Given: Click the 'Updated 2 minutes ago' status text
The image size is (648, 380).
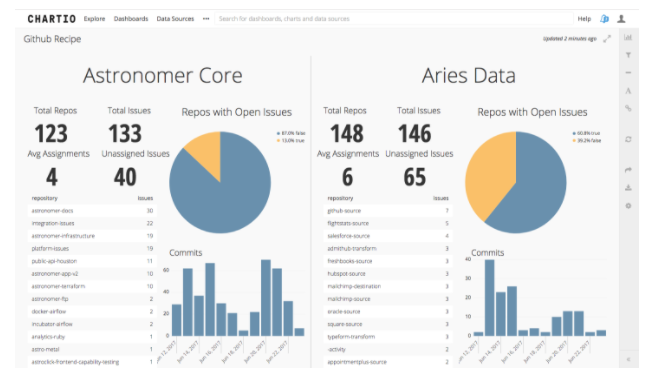Looking at the screenshot, I should pyautogui.click(x=569, y=38).
